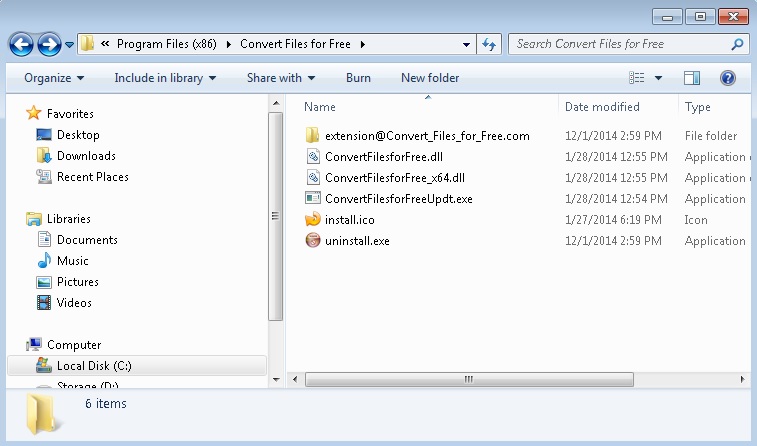Image resolution: width=757 pixels, height=446 pixels.
Task: Click the Program Files (x86) breadcrumb
Action: (167, 44)
